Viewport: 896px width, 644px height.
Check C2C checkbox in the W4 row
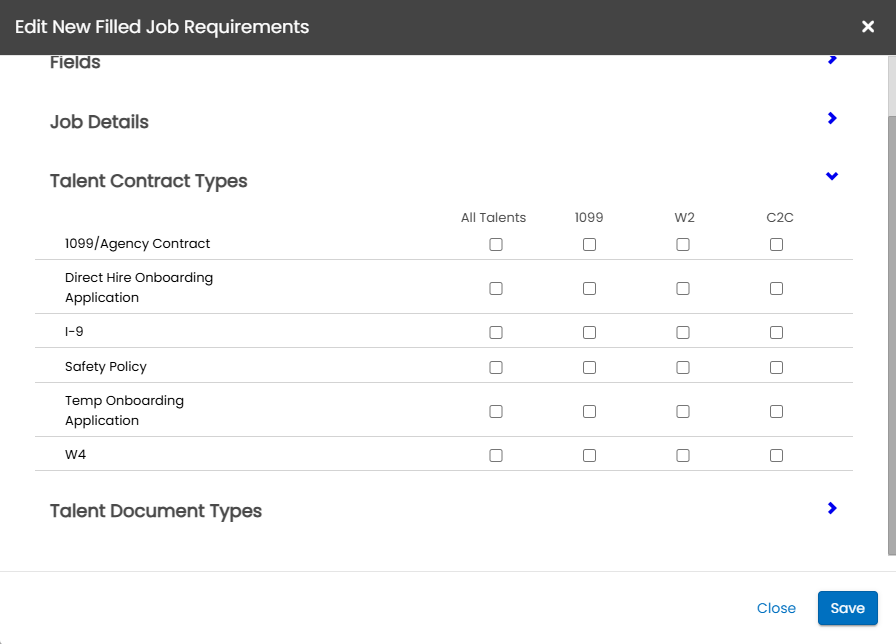(x=776, y=456)
